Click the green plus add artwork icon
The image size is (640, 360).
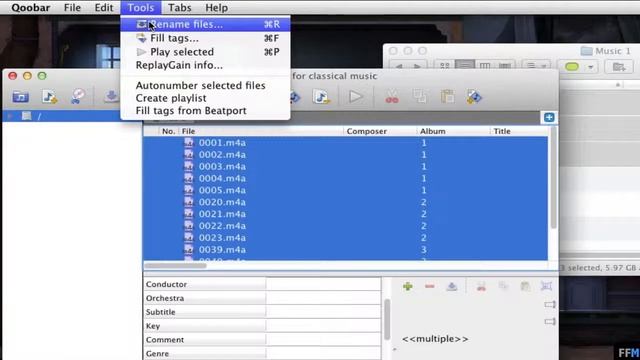[407, 287]
